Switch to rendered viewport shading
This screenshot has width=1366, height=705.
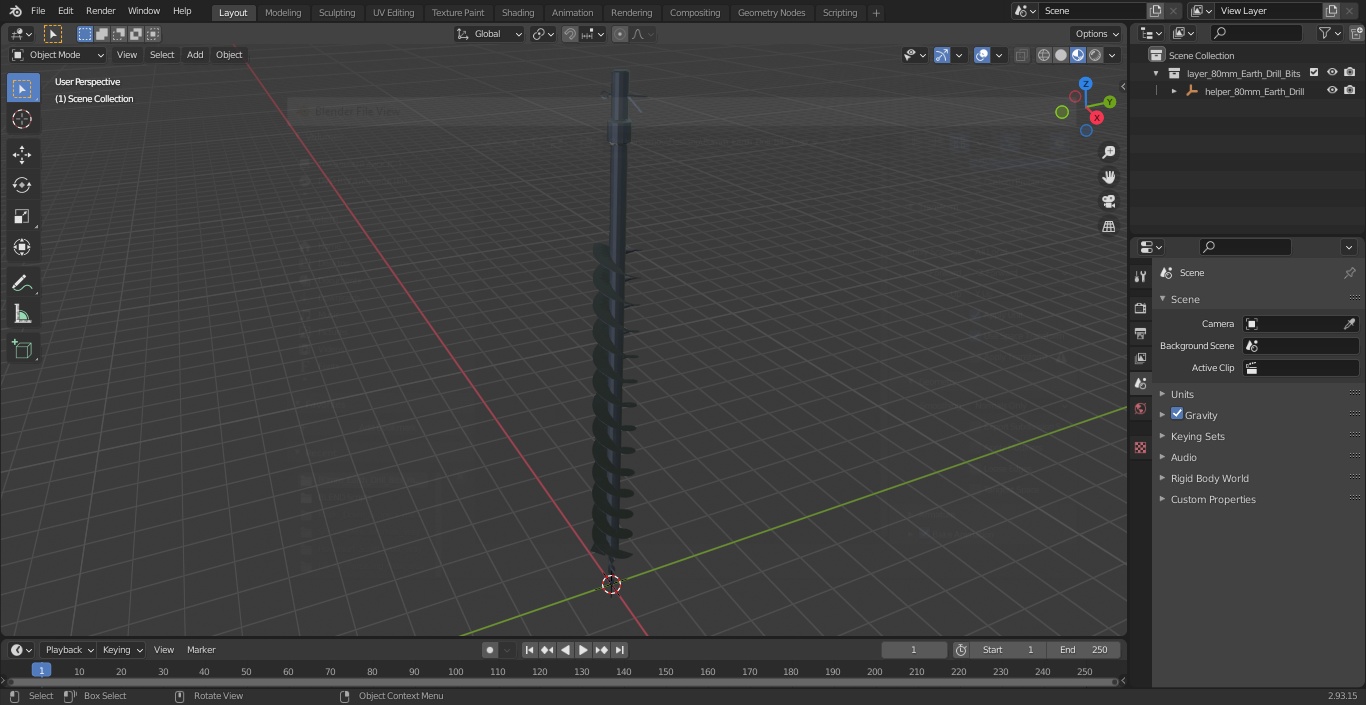click(1095, 55)
